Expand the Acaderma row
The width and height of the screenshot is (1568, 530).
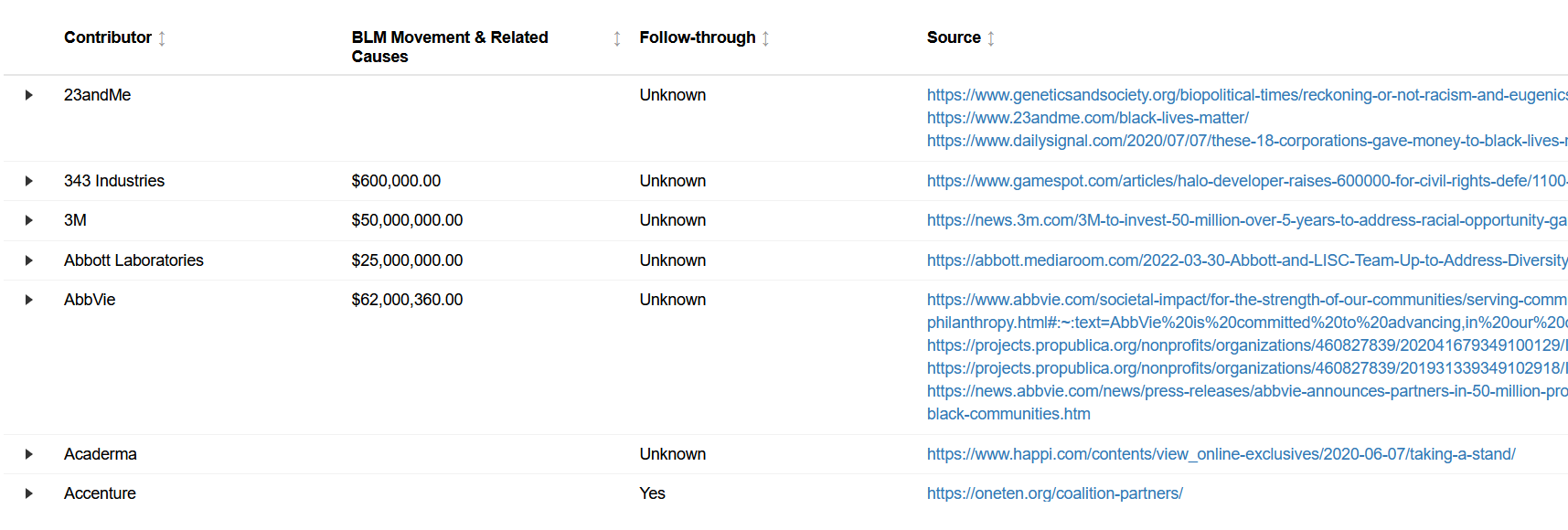pyautogui.click(x=29, y=454)
